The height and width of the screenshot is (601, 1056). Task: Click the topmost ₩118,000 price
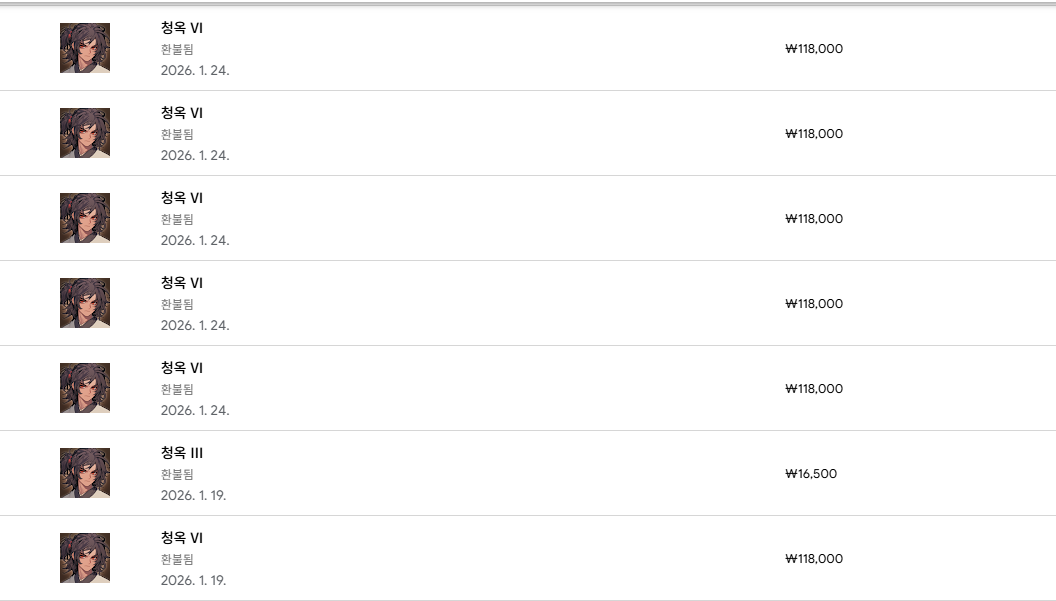(x=814, y=49)
